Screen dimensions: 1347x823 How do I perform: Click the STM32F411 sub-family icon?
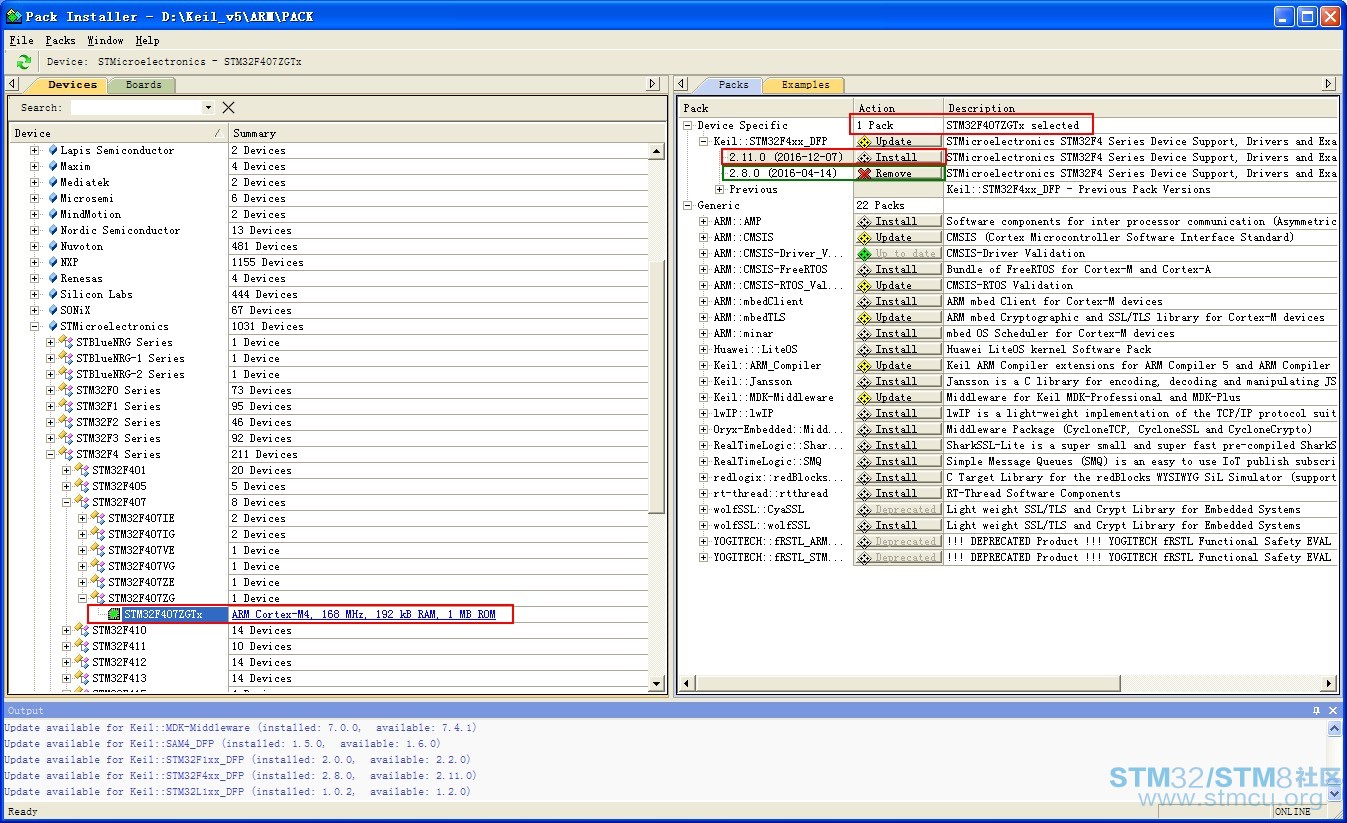pyautogui.click(x=83, y=646)
